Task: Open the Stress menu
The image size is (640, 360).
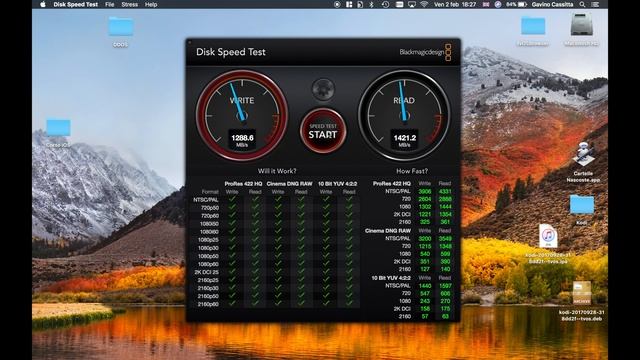Action: tap(129, 4)
